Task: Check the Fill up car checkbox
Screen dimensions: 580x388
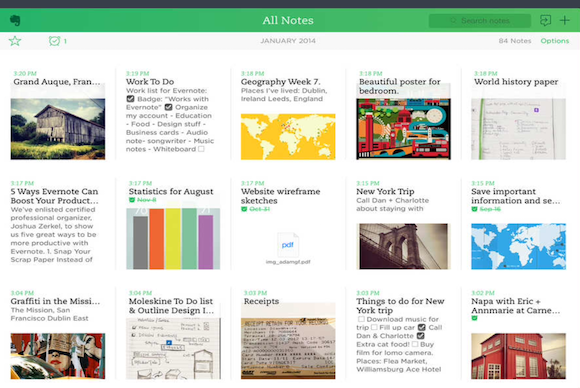Action: tap(374, 327)
